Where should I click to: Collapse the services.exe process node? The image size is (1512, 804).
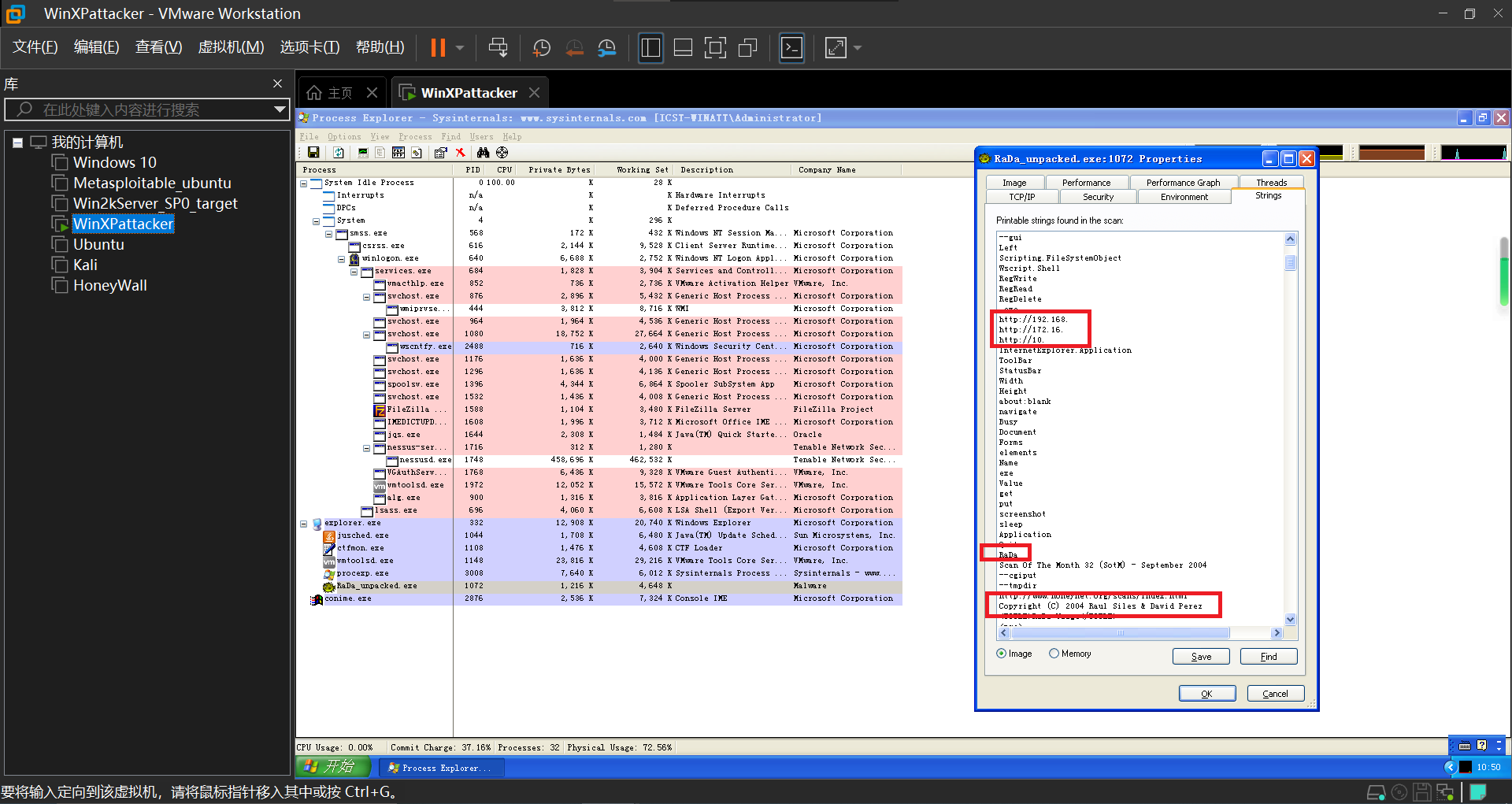[x=354, y=271]
